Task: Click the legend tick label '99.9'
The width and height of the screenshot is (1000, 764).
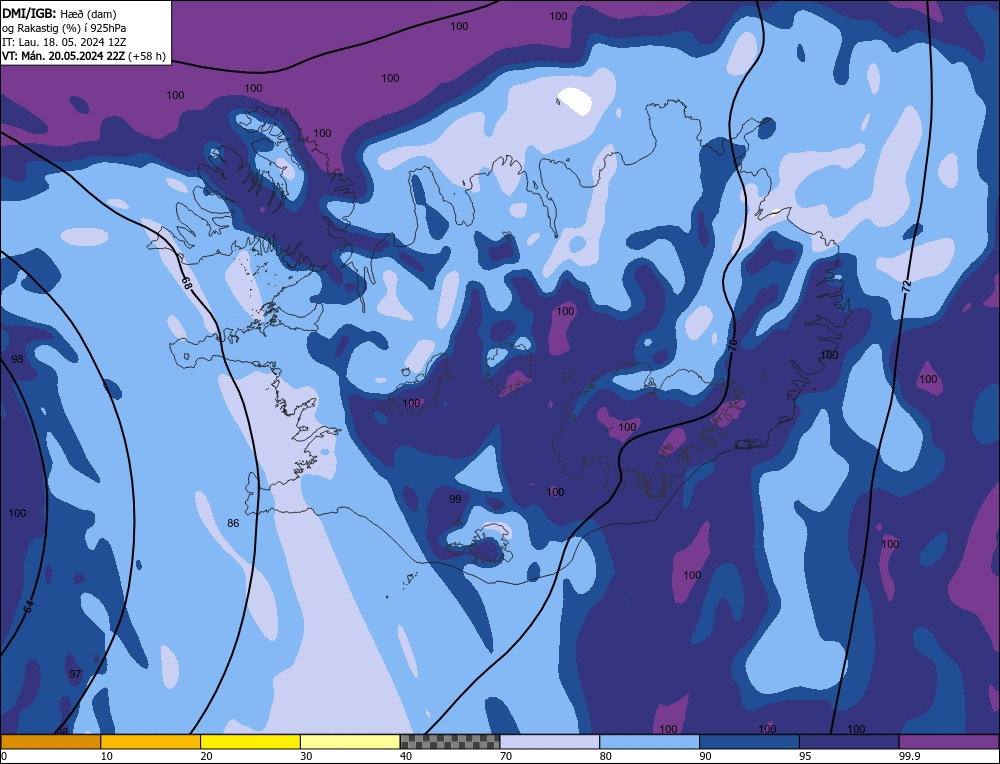Action: [x=909, y=756]
